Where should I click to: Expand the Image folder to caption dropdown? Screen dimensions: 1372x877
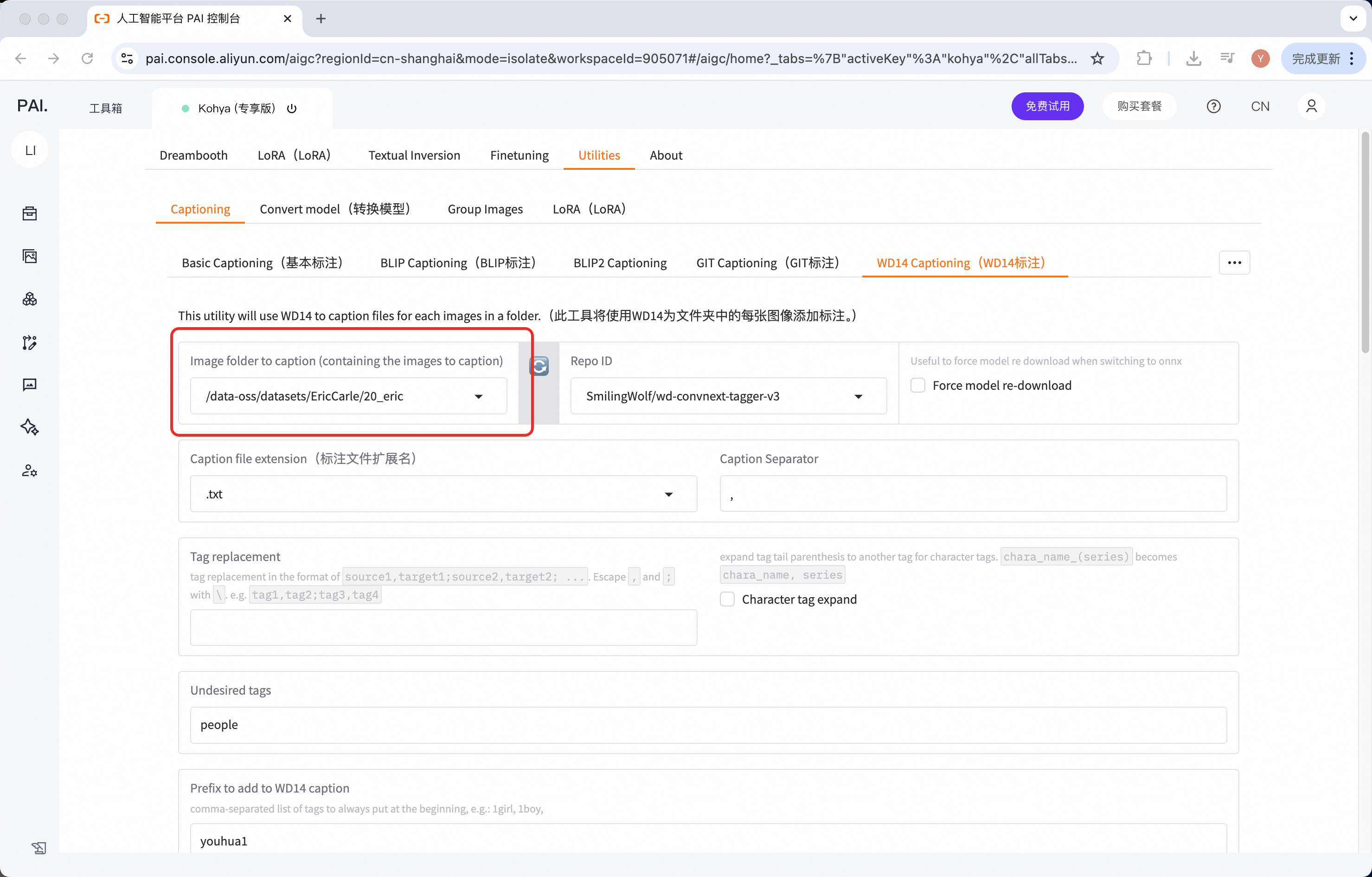(x=479, y=396)
